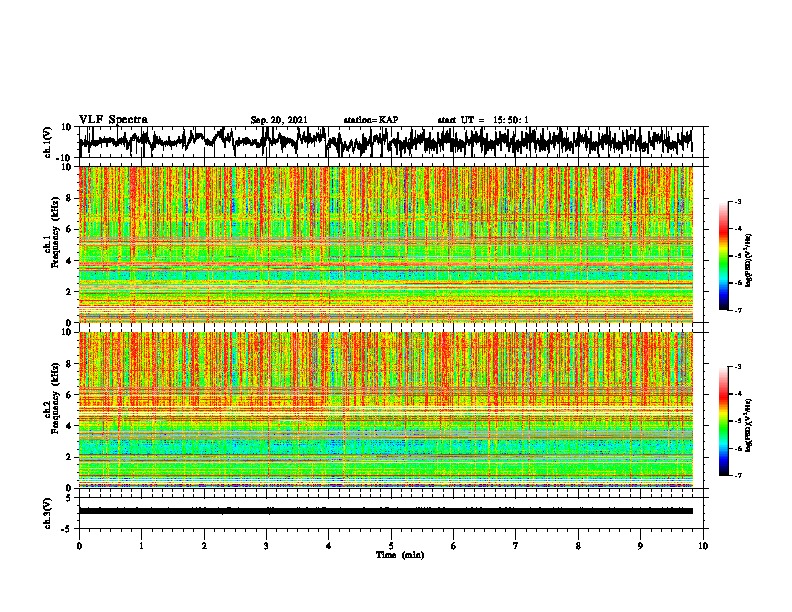Click the "ch.1(V)" axis label
This screenshot has width=792, height=612.
(x=48, y=142)
